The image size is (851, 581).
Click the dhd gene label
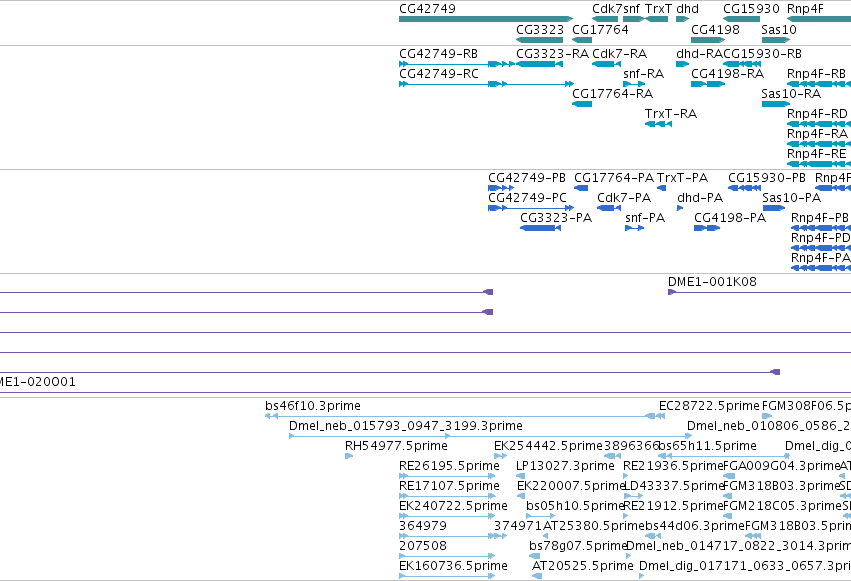tap(687, 9)
